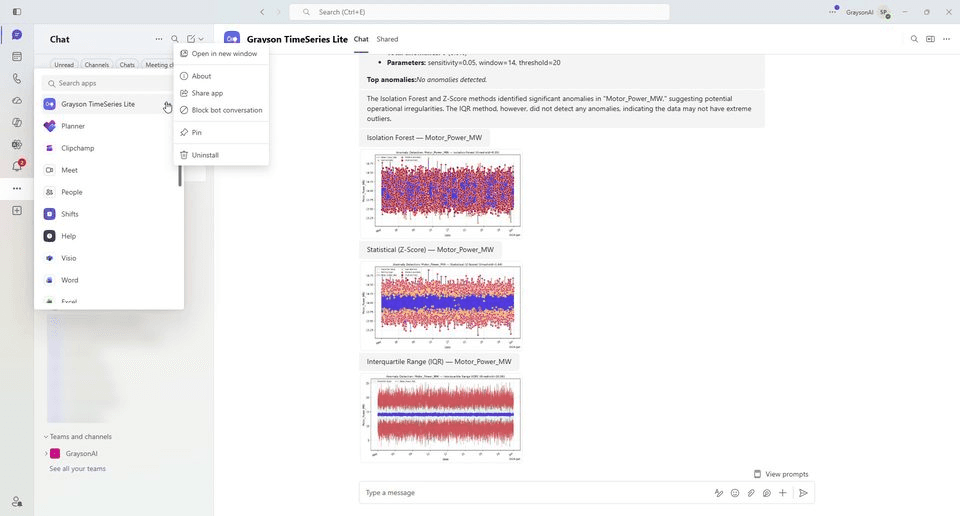Image resolution: width=960 pixels, height=516 pixels.
Task: Switch to the Shared tab
Action: (x=387, y=39)
